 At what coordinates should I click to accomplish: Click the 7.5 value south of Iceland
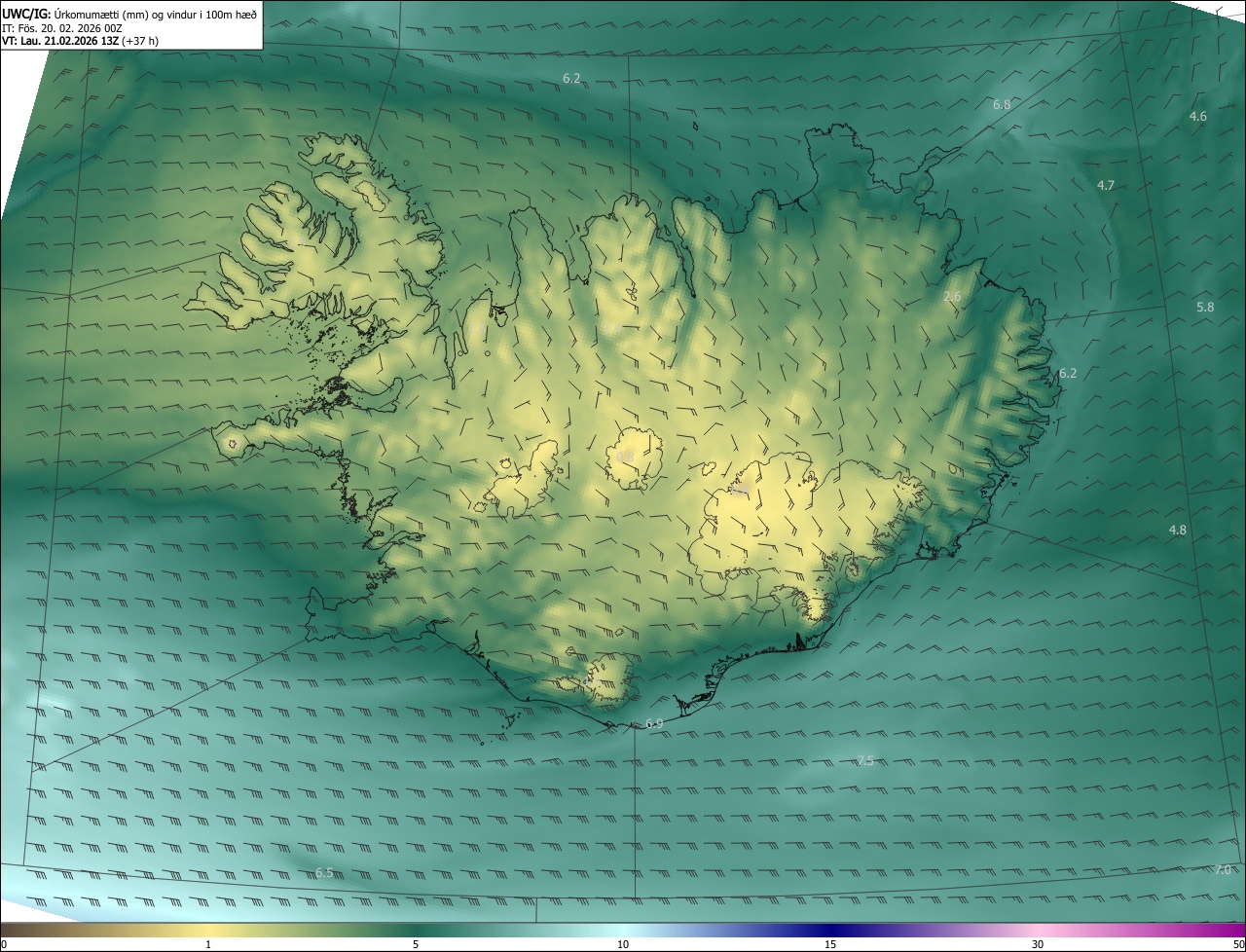865,760
